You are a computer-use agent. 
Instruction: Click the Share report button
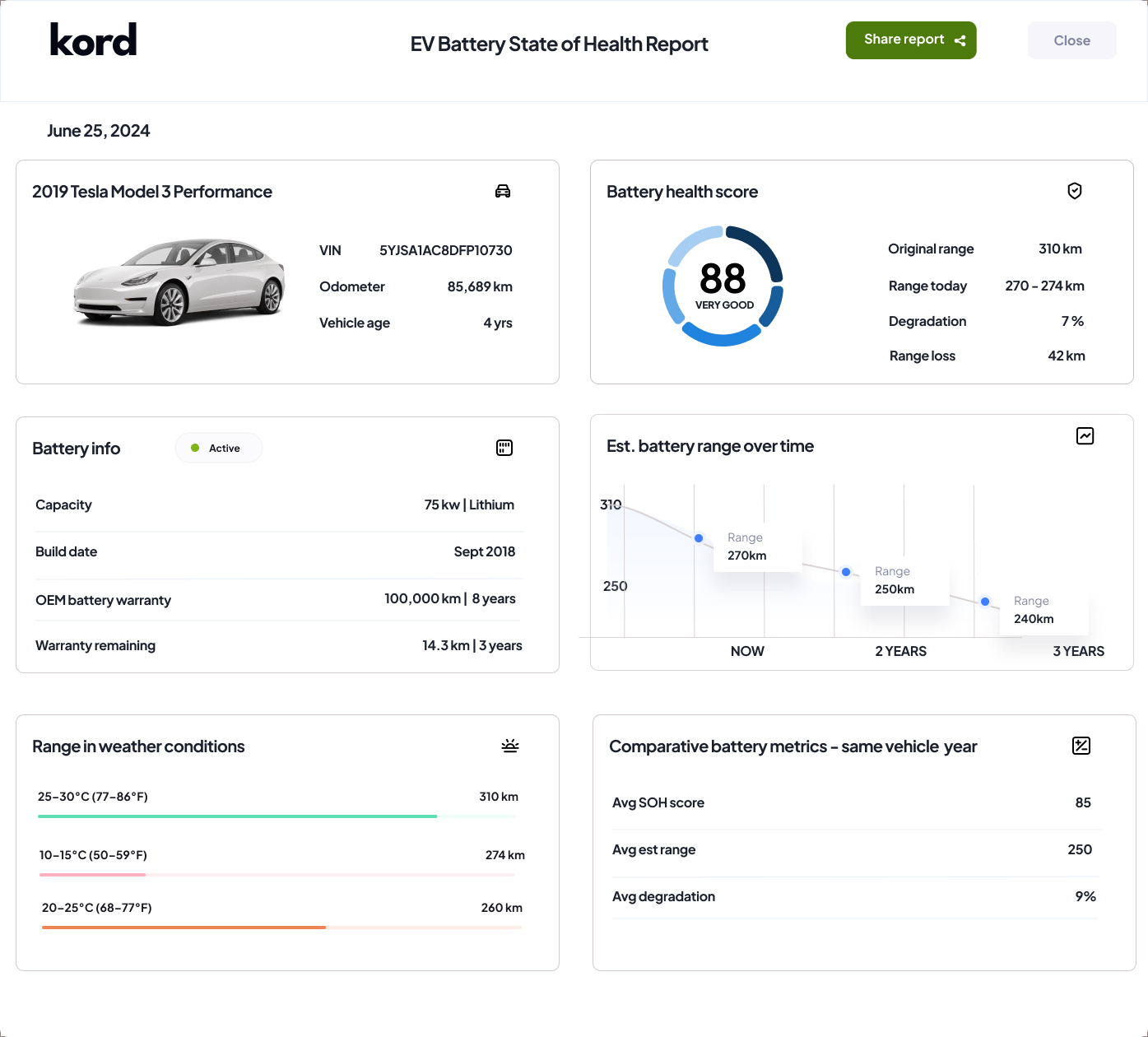coord(911,40)
